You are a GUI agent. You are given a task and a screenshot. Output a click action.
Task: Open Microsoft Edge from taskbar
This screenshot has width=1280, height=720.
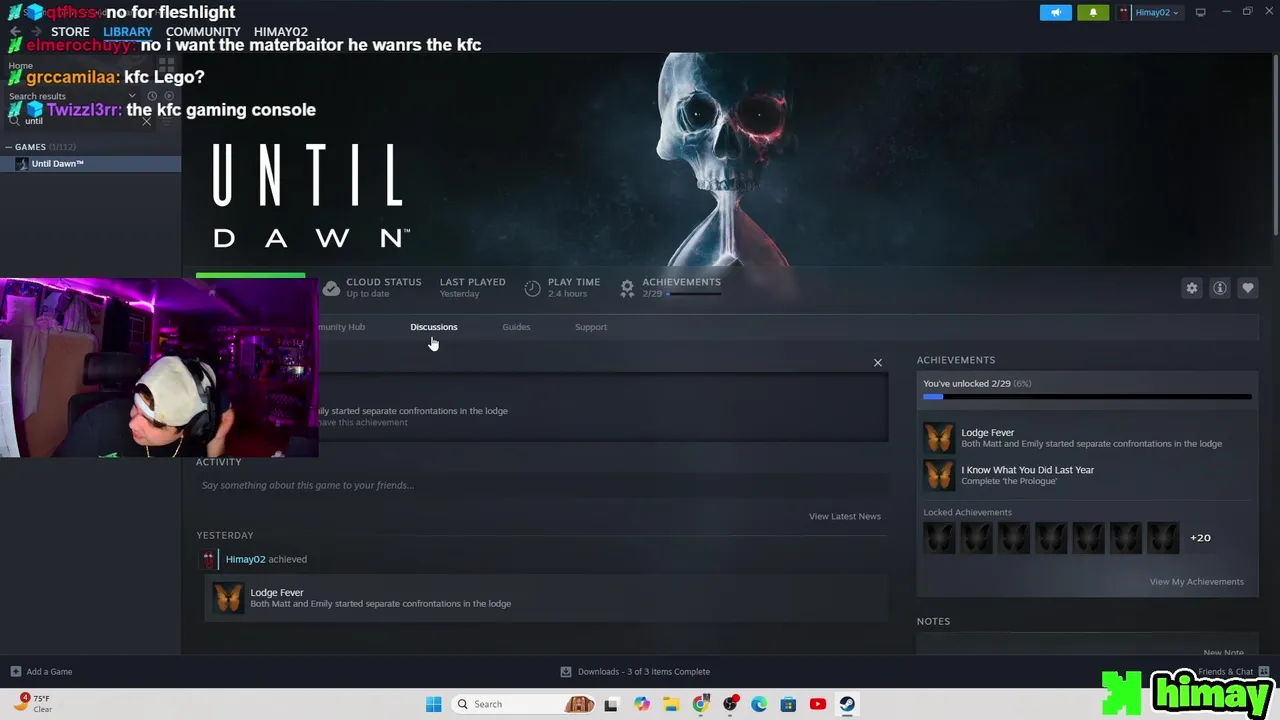pos(759,704)
